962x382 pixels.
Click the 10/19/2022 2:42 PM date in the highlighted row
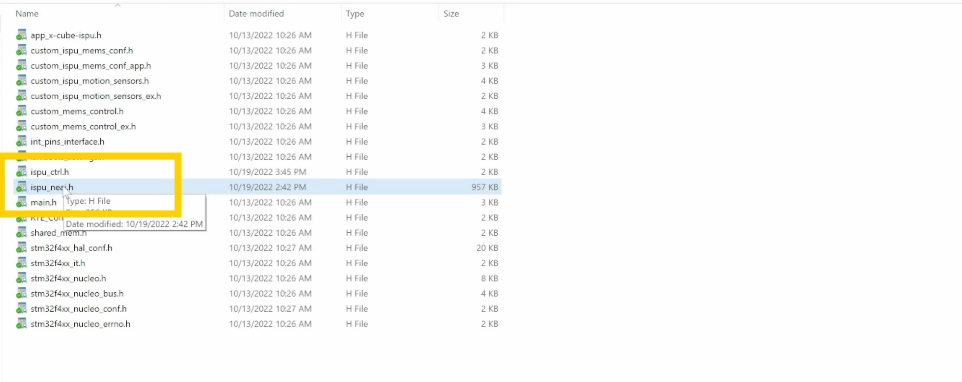click(267, 187)
